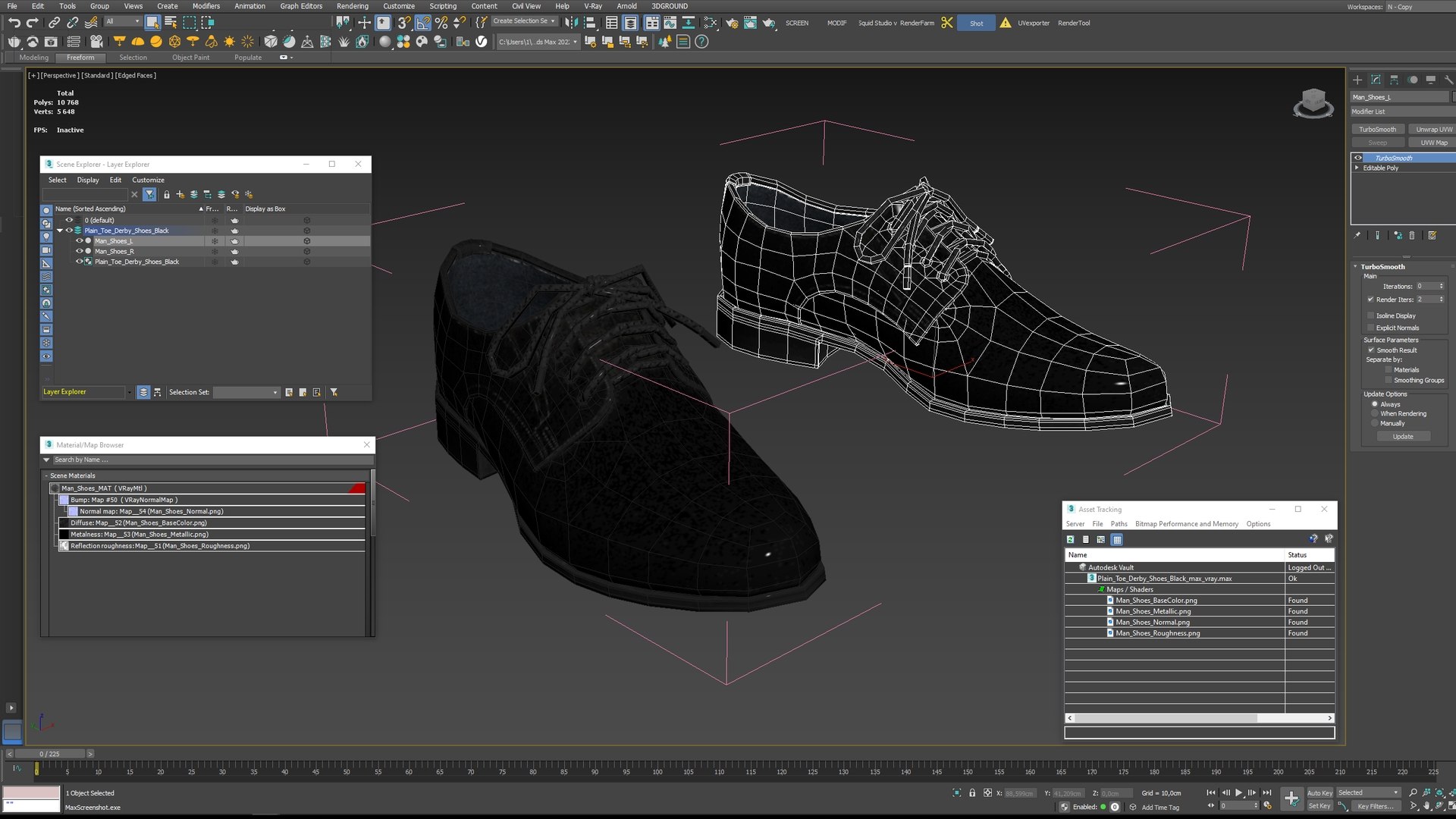
Task: Expand the Editable Poly stack entry
Action: pos(1357,168)
